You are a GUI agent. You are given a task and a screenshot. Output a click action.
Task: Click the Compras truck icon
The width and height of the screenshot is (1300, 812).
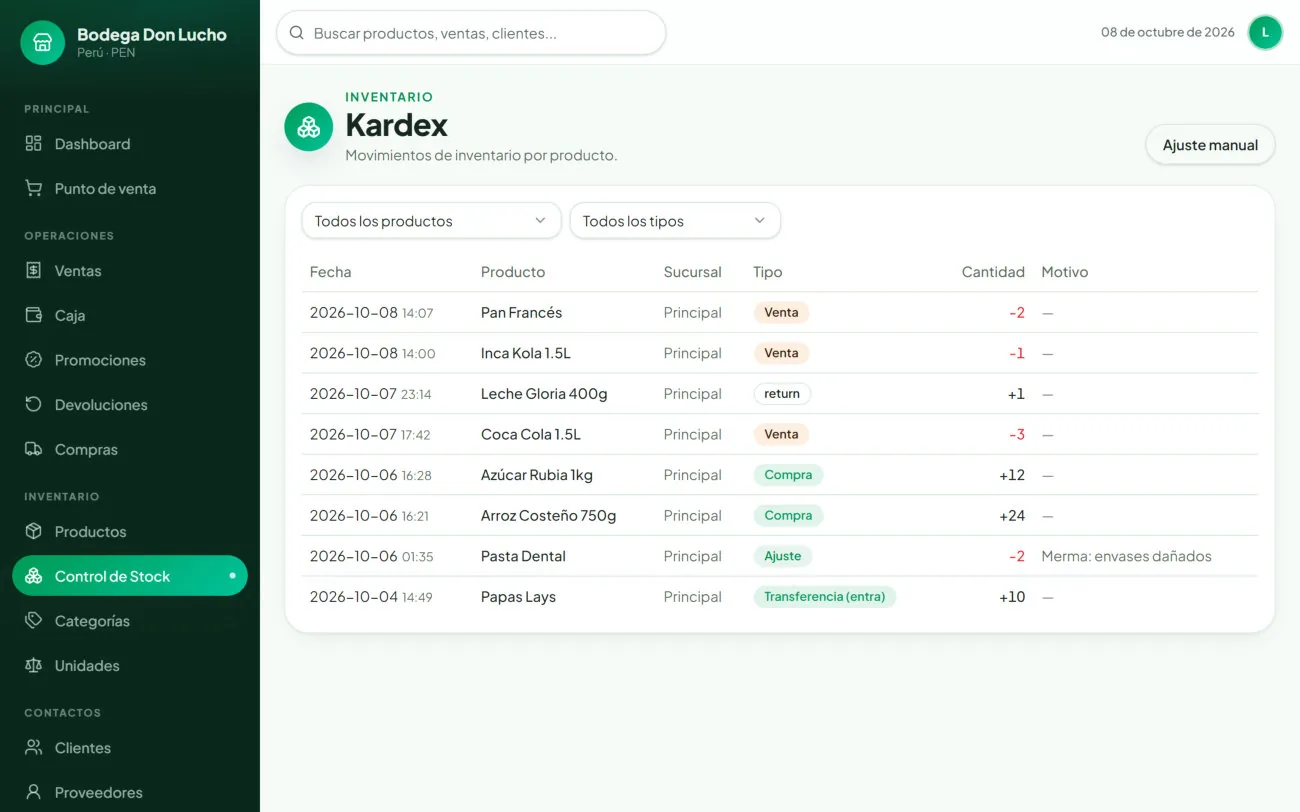point(34,449)
